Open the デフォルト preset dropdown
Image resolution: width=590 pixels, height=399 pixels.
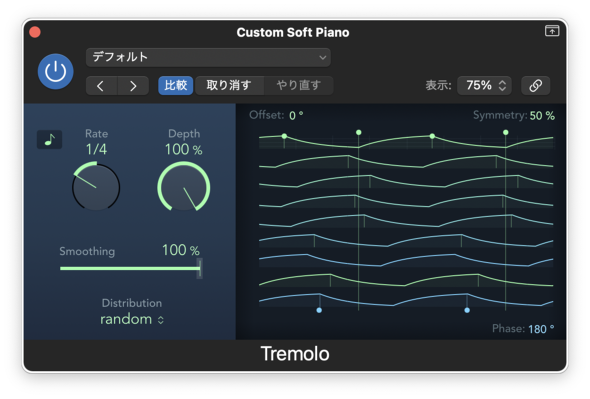point(208,57)
